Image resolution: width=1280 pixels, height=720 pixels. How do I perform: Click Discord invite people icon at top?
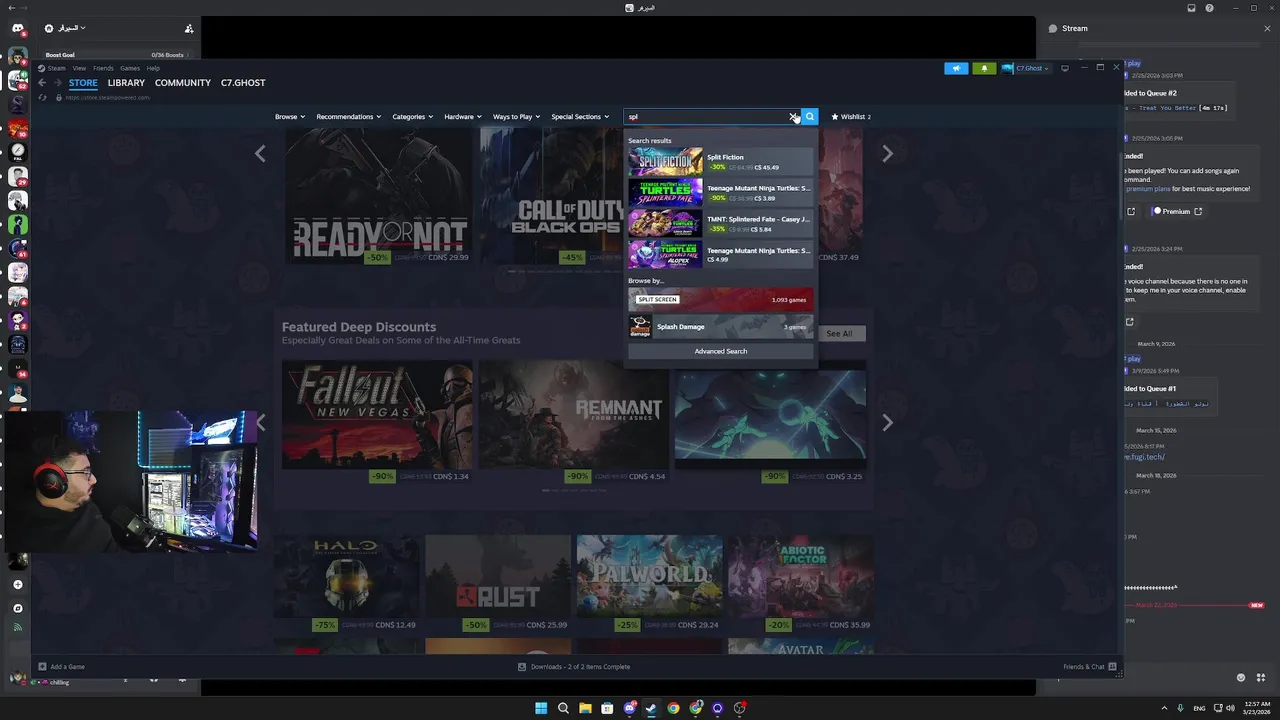point(189,29)
